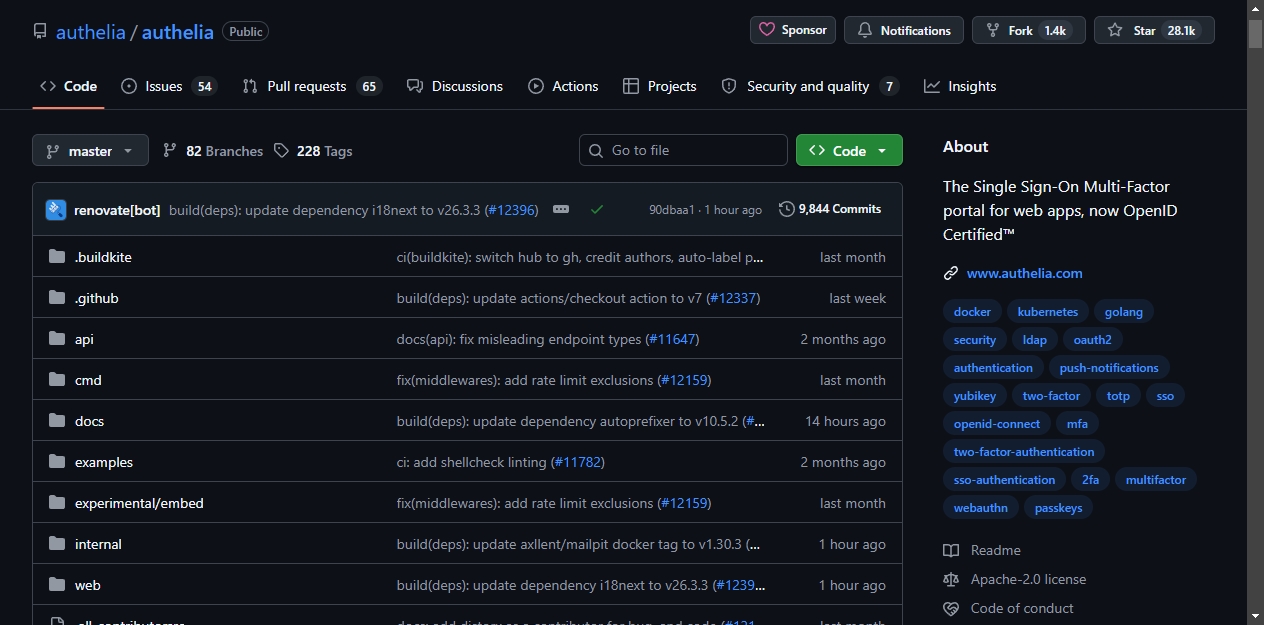
Task: View the 9,844 Commits history
Action: (x=830, y=209)
